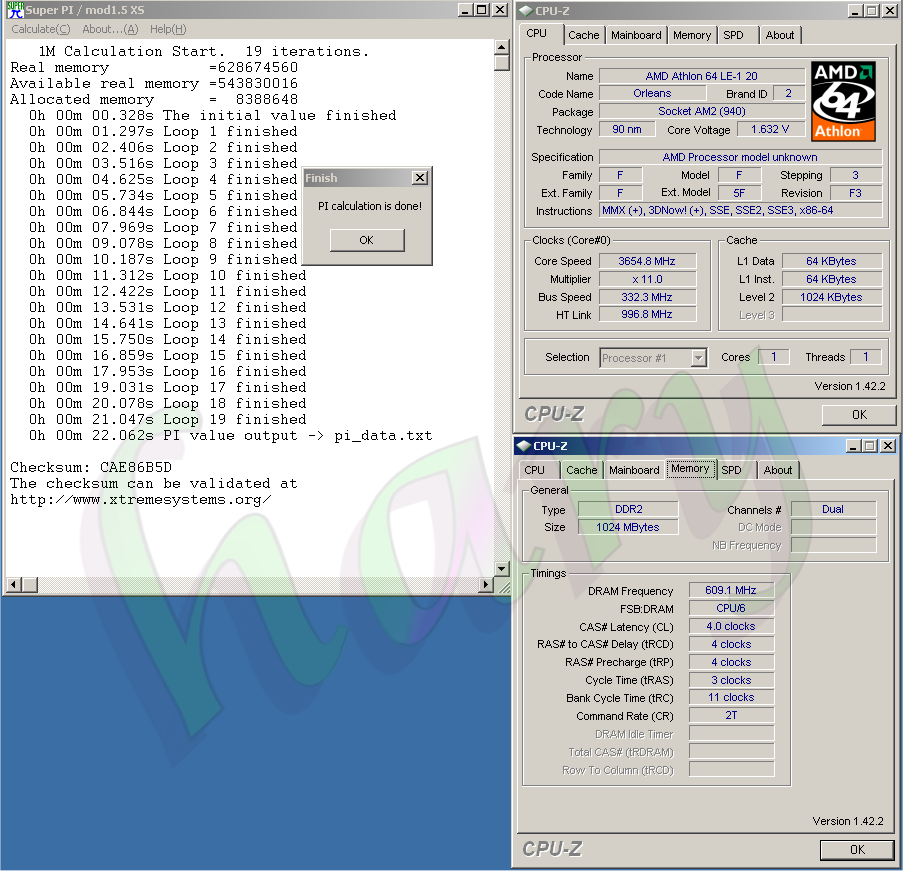Close the Super PI window

point(500,10)
